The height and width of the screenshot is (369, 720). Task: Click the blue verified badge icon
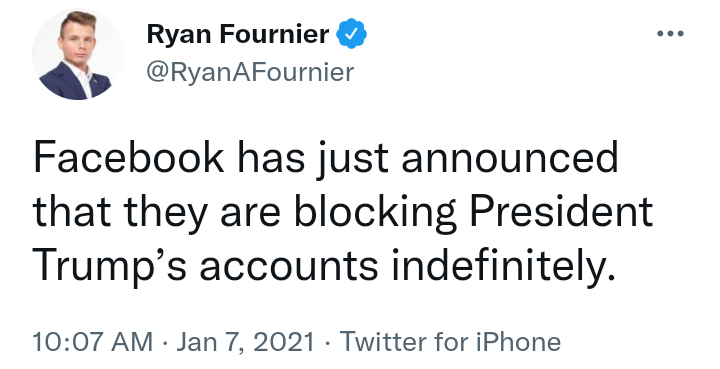352,34
